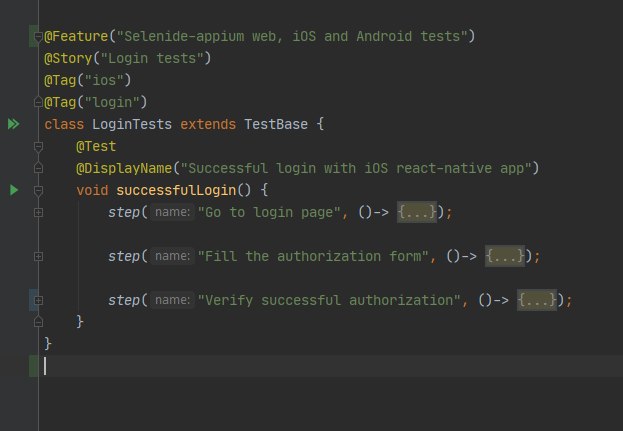The image size is (623, 431).
Task: Click the "Verify successful authorization" string
Action: click(x=329, y=300)
